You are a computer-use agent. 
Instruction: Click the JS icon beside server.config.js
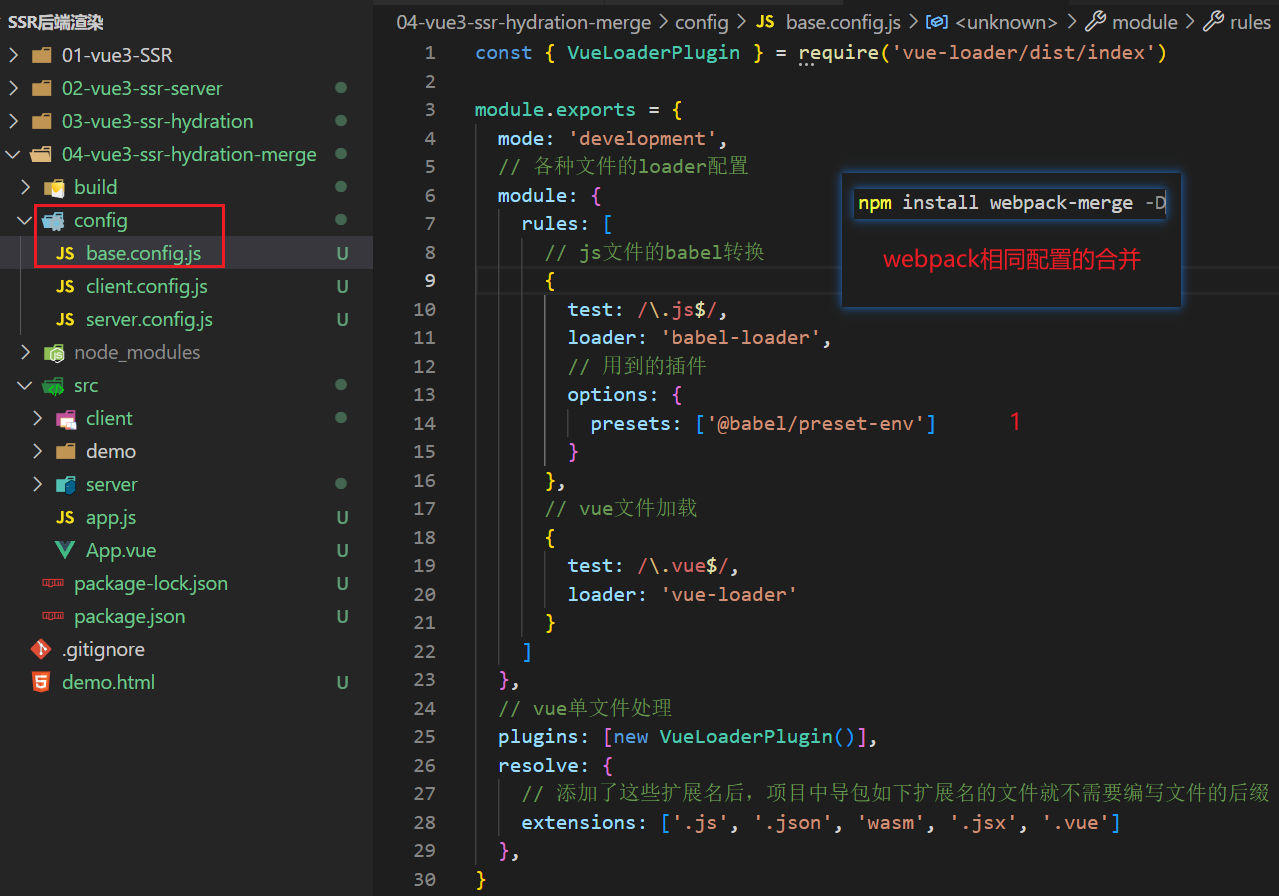click(65, 319)
